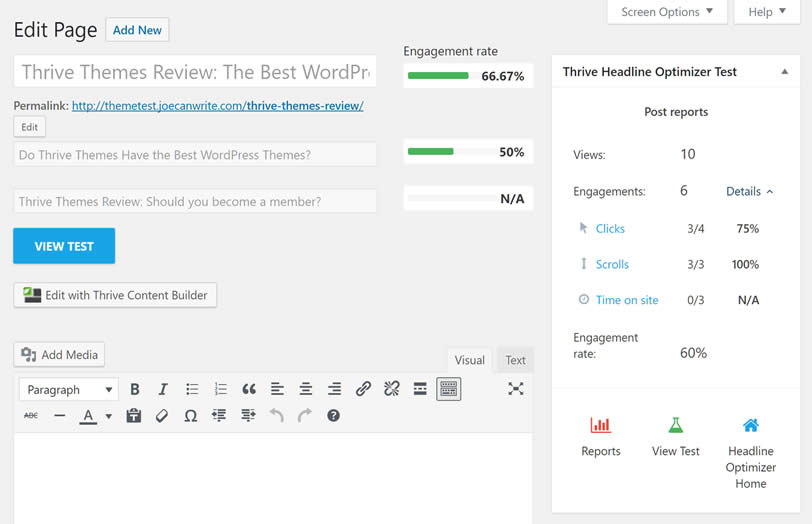
Task: Open the Time on site link
Action: click(627, 300)
